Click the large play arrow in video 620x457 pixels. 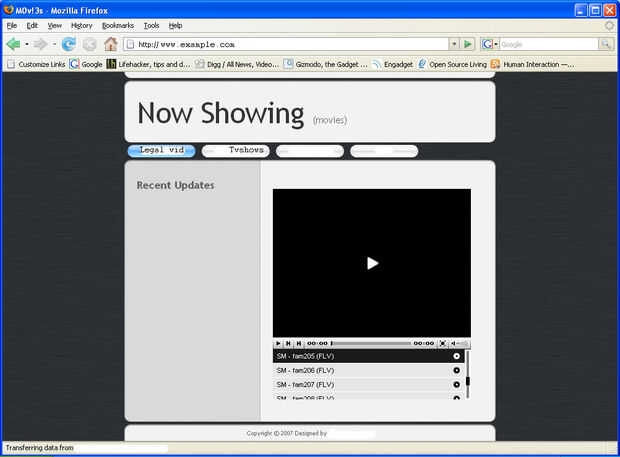click(372, 263)
